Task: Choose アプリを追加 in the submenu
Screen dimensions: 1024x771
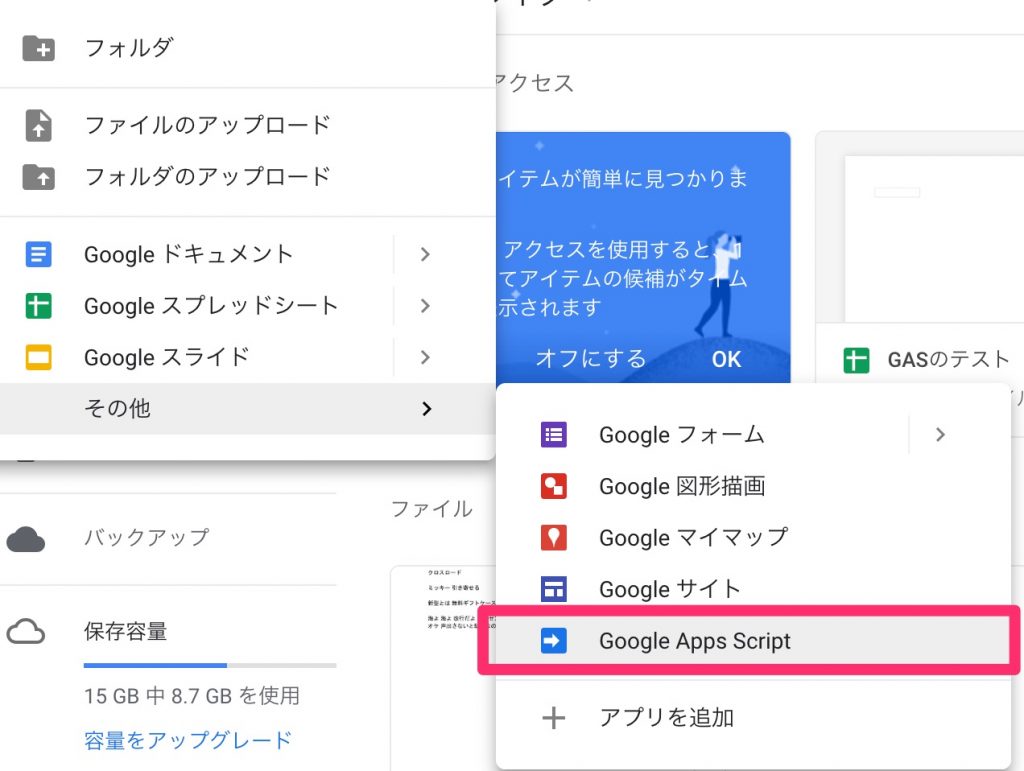Action: click(666, 717)
